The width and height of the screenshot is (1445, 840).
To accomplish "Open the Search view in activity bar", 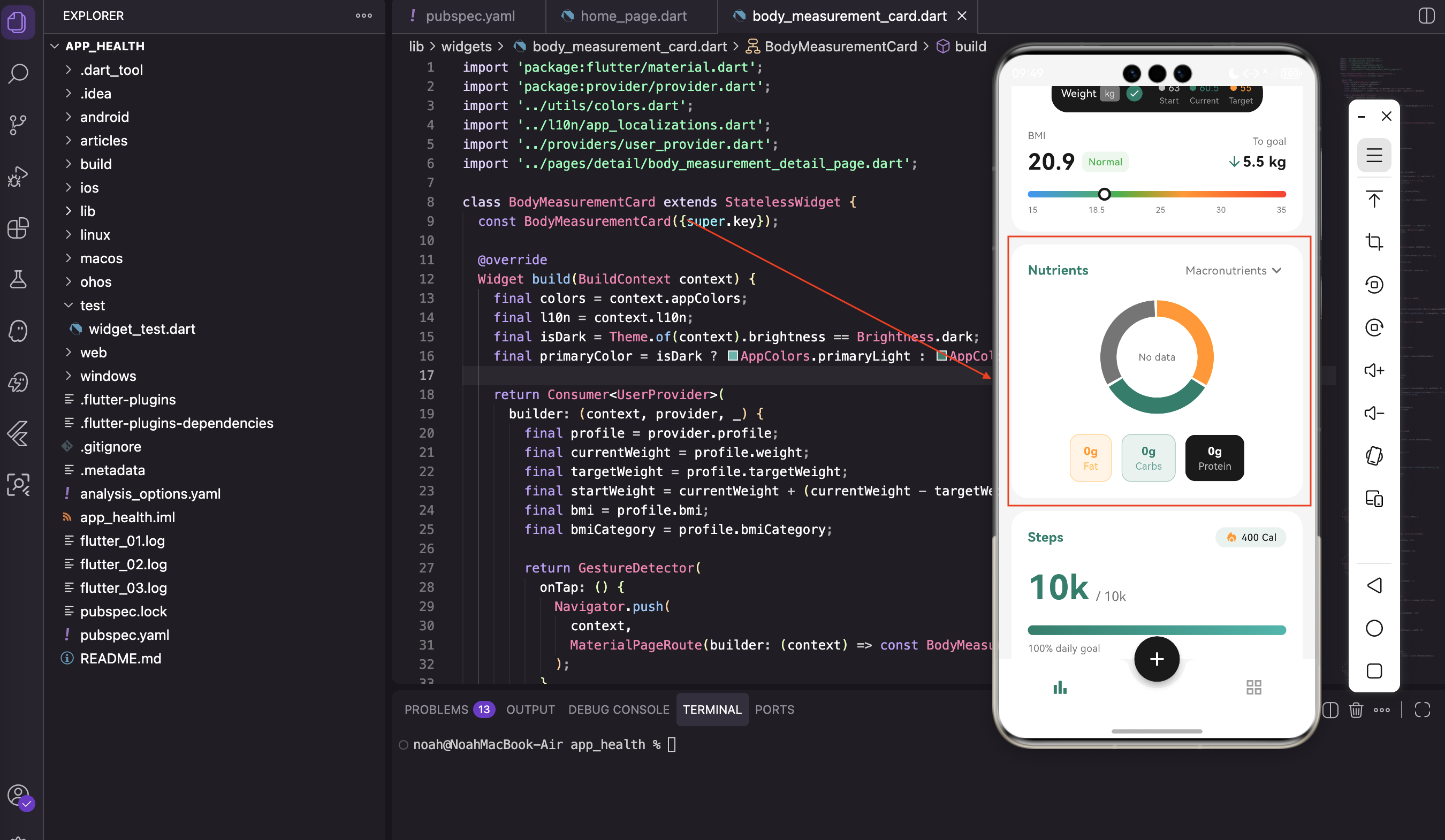I will (x=18, y=73).
